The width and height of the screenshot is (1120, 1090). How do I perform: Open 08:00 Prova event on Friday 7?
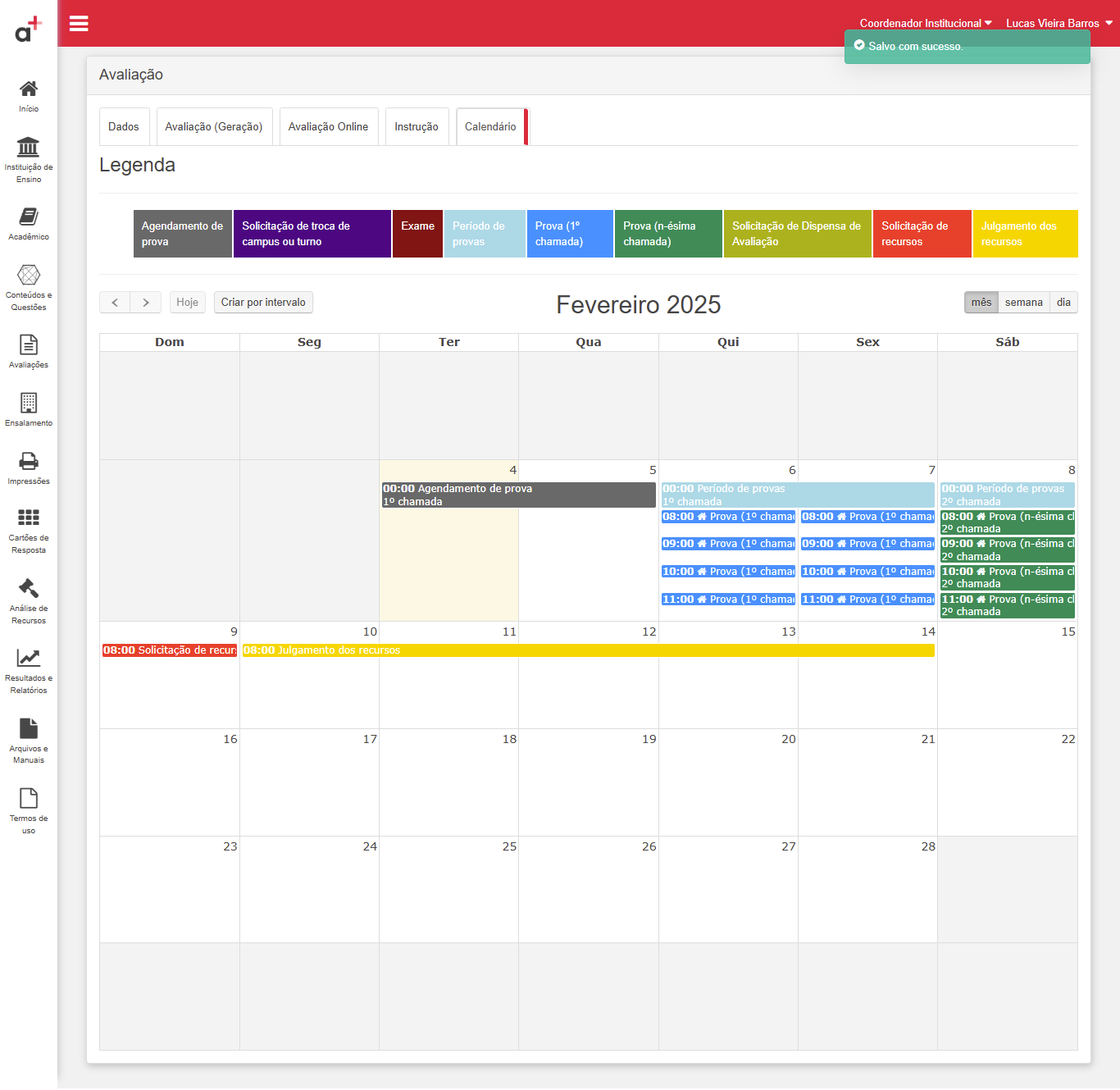click(867, 517)
